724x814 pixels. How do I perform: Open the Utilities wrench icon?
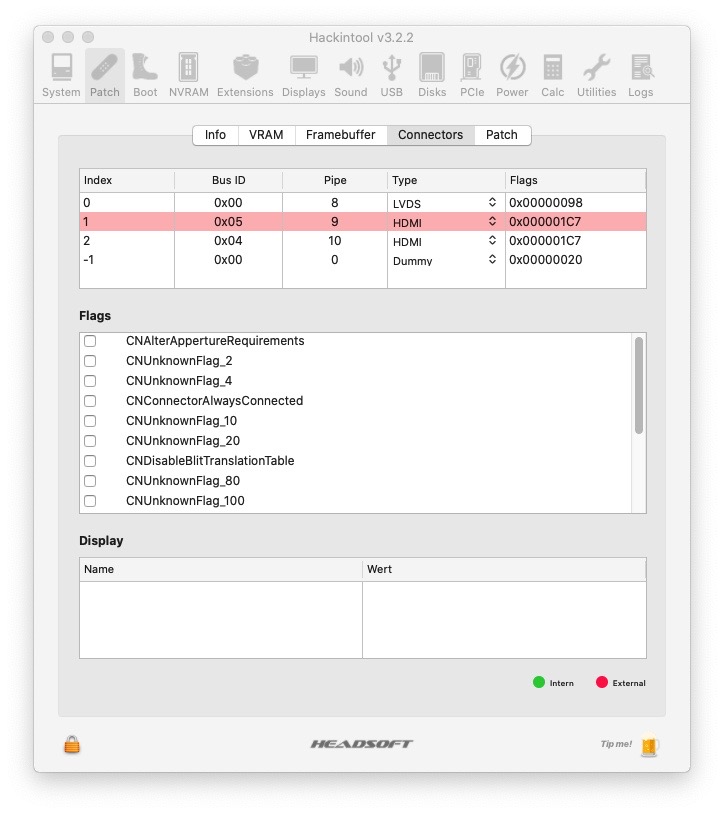[596, 67]
